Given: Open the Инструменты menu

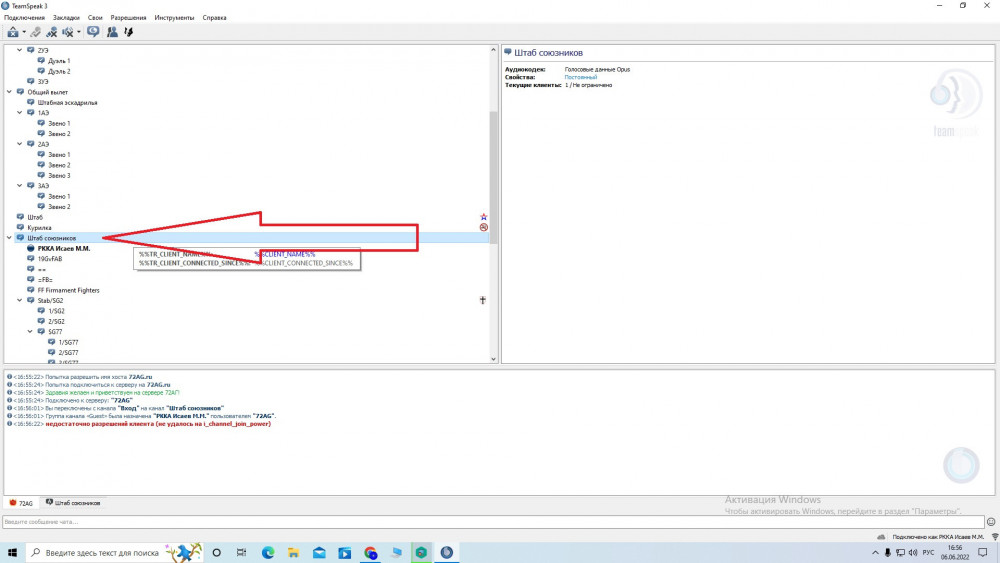Looking at the screenshot, I should (174, 18).
